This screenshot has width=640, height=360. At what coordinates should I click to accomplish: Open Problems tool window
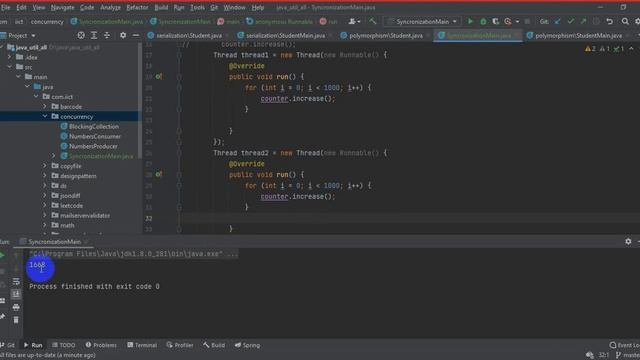pos(101,345)
